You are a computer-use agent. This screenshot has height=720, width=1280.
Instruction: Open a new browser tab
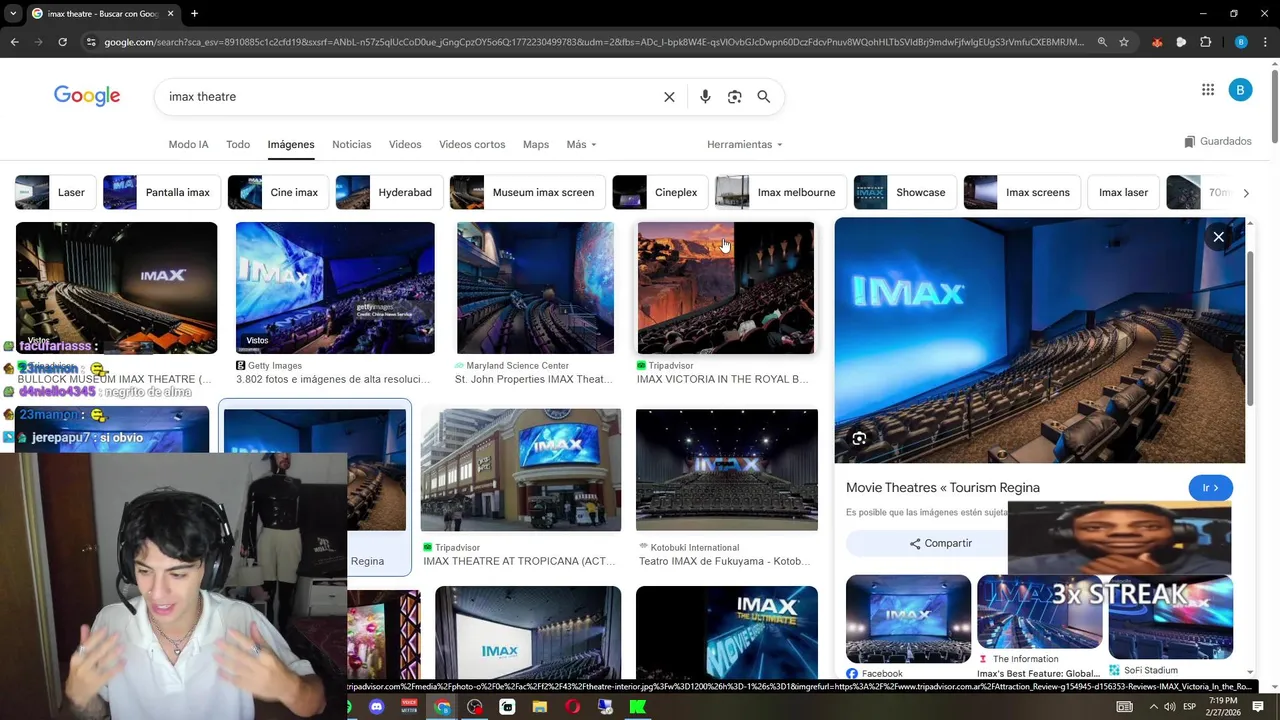[194, 14]
